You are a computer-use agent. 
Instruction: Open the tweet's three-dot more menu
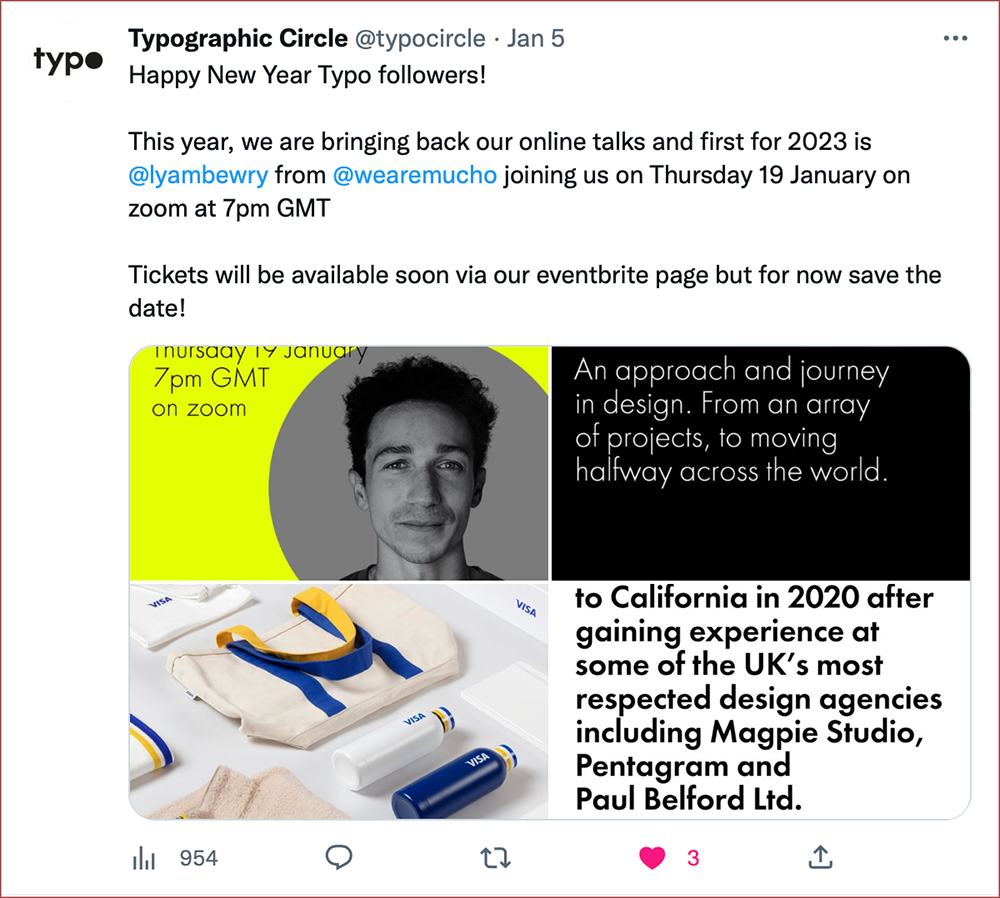955,39
